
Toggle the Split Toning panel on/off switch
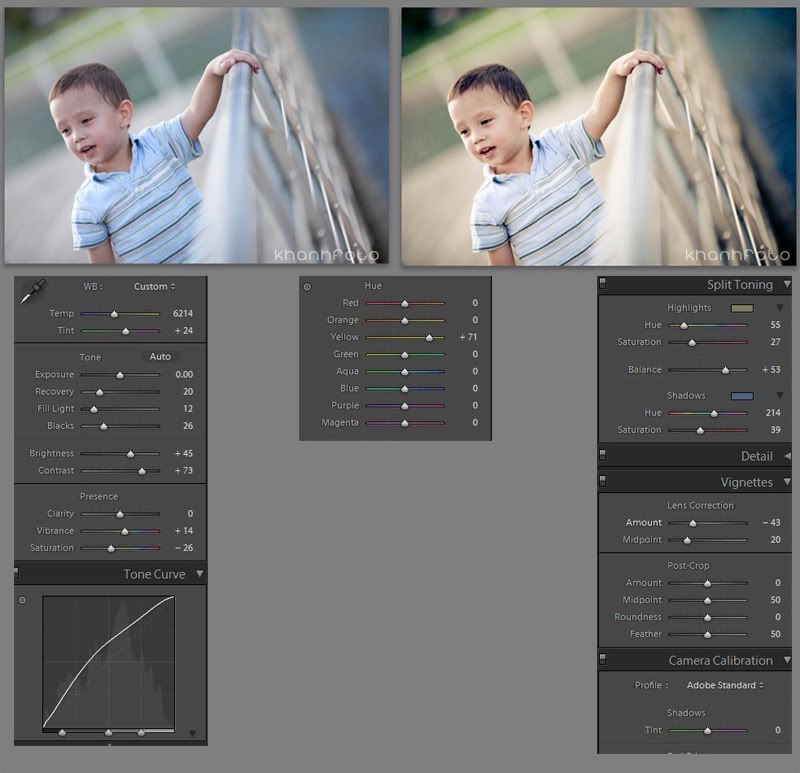pyautogui.click(x=603, y=284)
